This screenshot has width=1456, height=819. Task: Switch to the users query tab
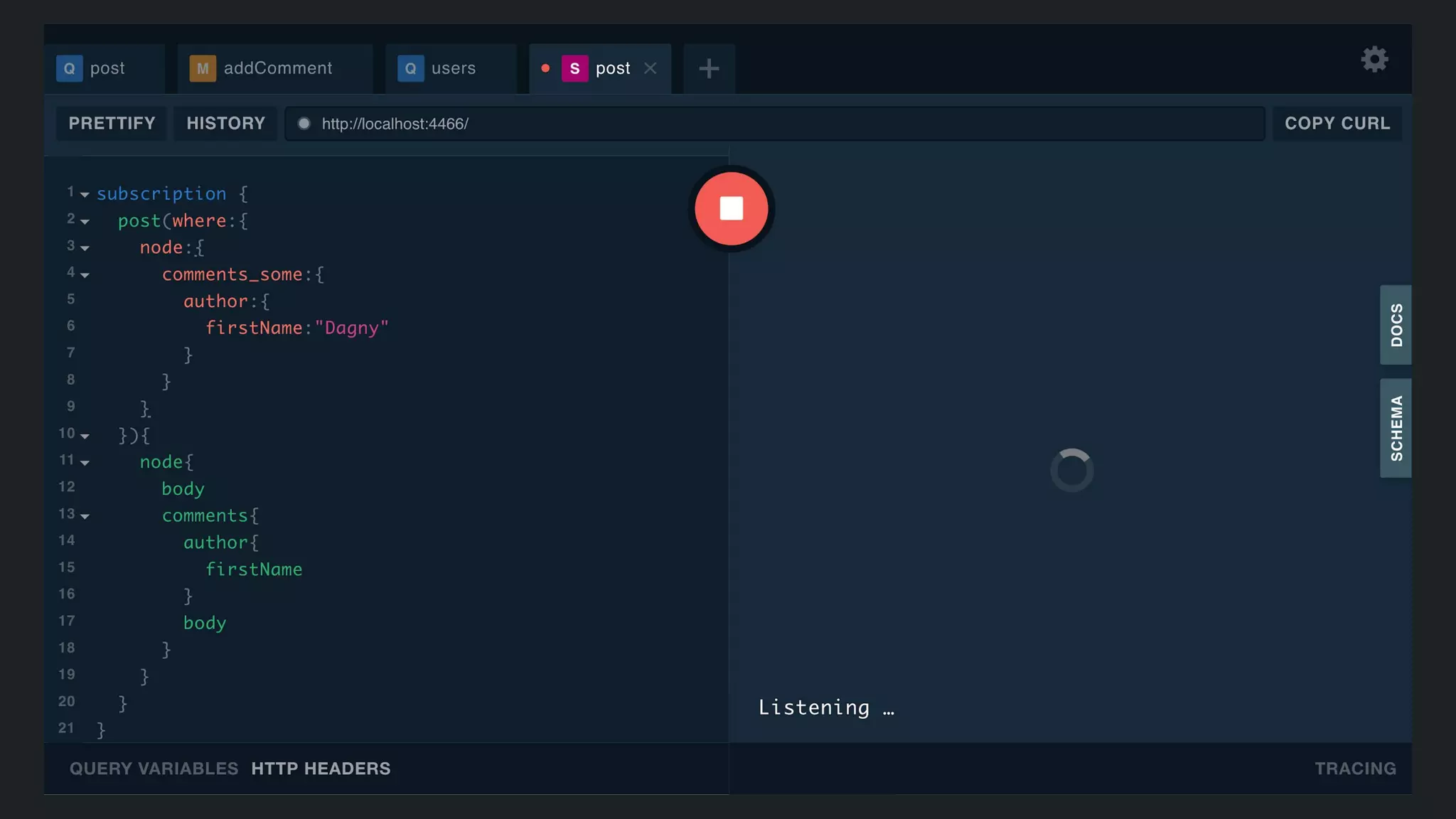tap(453, 68)
